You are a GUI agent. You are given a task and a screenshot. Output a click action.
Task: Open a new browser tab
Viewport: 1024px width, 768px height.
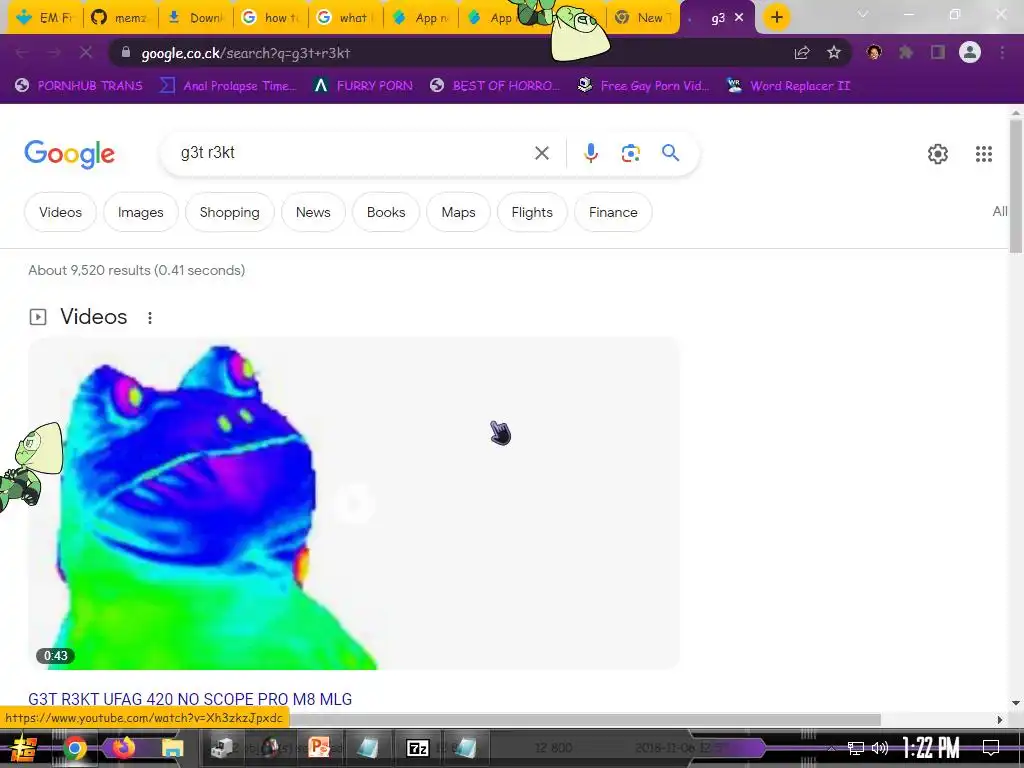click(x=776, y=18)
